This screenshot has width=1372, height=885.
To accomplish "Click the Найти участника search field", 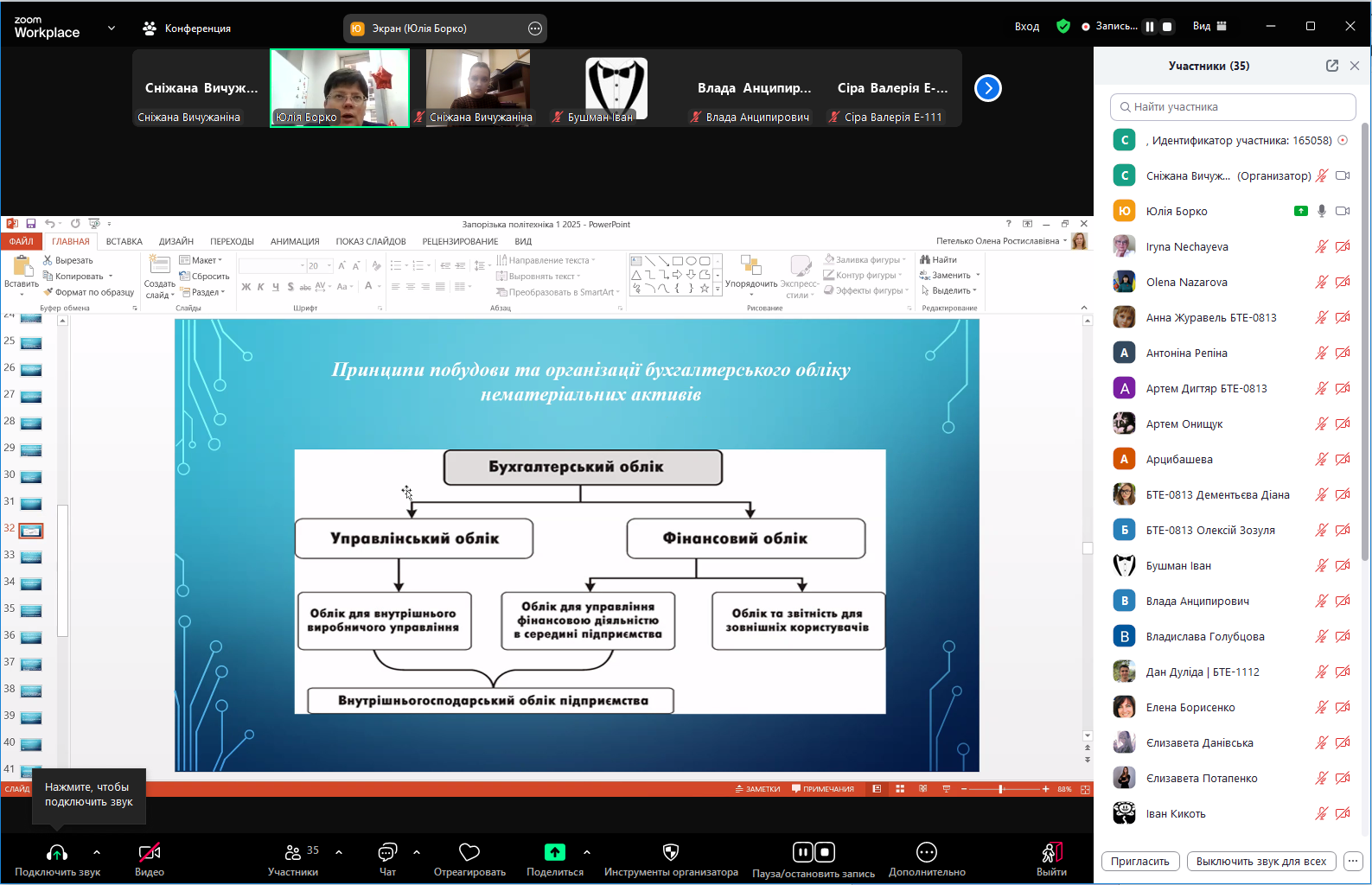I will [x=1233, y=107].
